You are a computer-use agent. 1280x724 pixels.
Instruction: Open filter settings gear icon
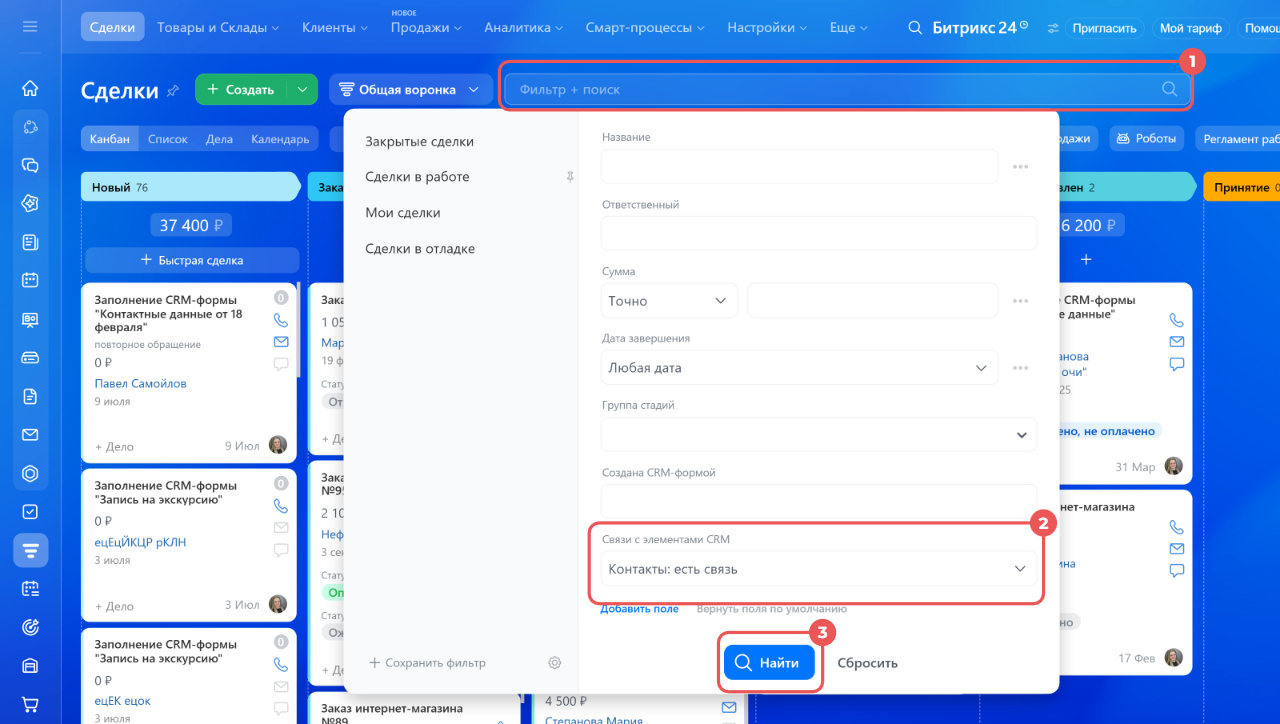(555, 662)
